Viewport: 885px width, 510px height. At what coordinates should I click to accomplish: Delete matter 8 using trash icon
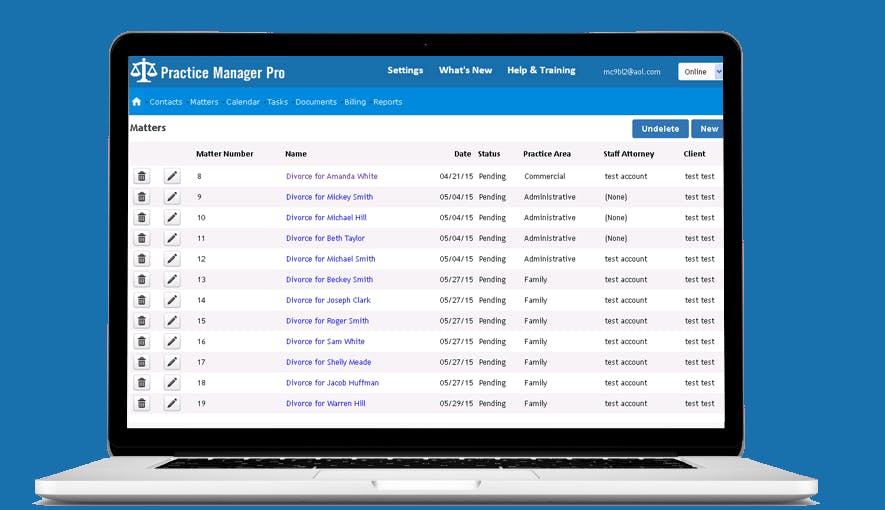pos(142,176)
